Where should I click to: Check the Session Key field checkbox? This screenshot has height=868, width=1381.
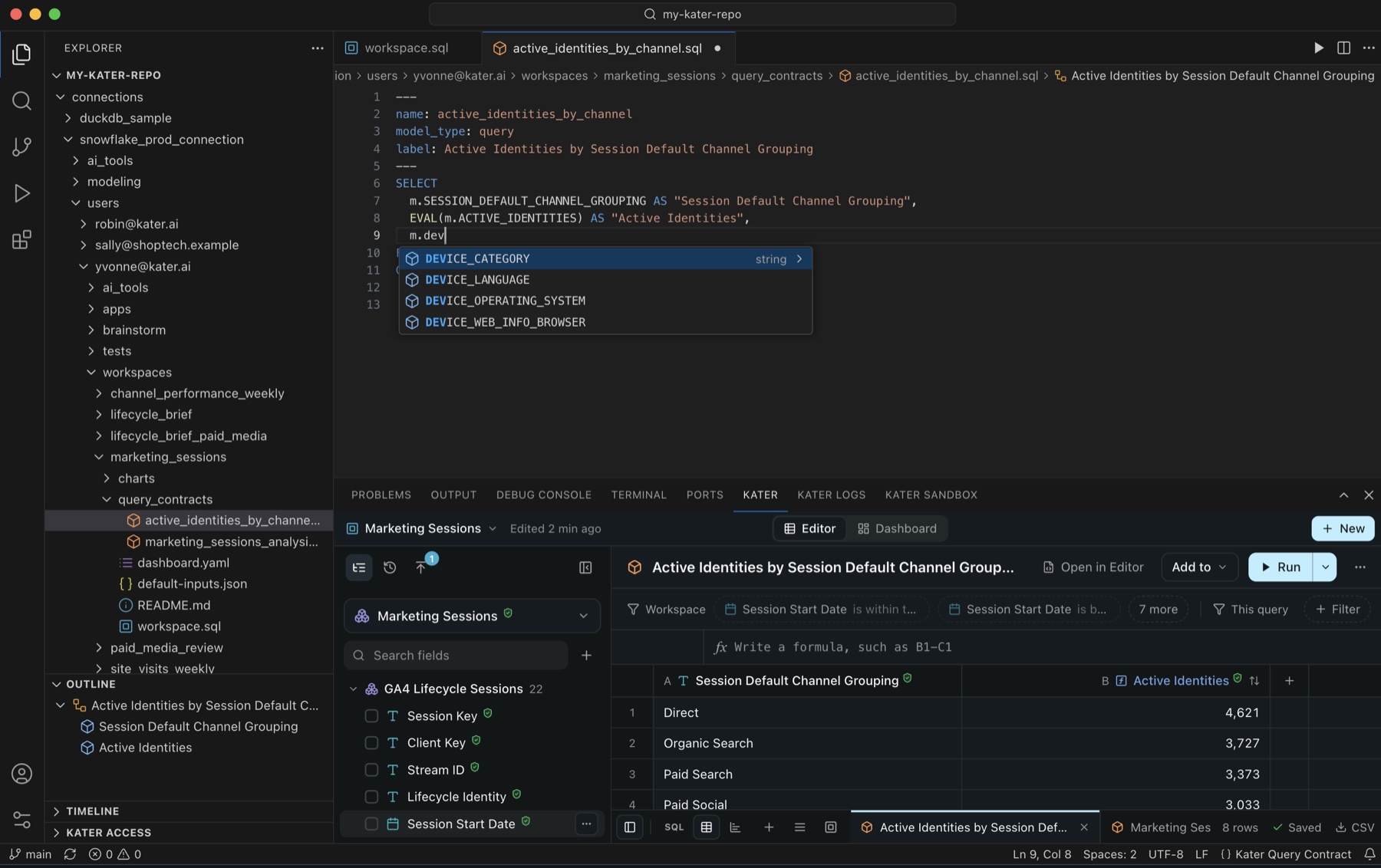(371, 716)
